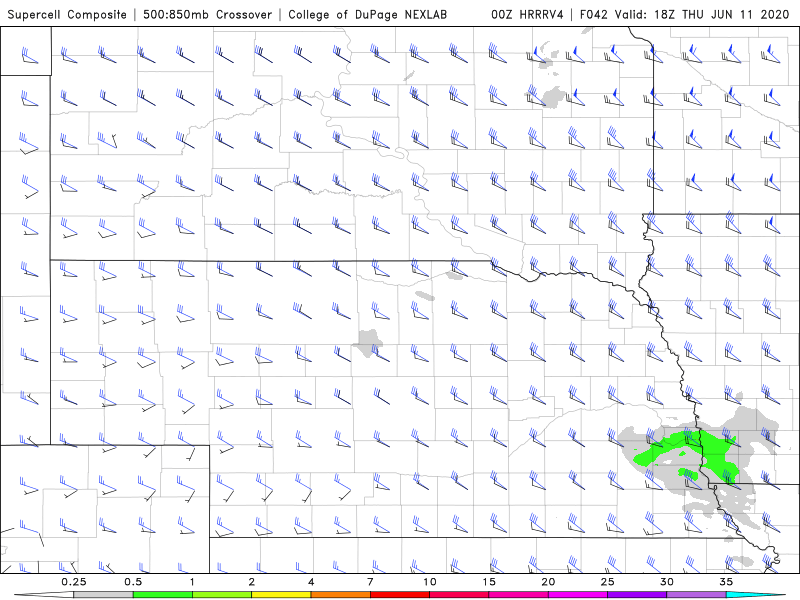Click the '0.5' legend value
Image resolution: width=800 pixels, height=600 pixels.
click(x=133, y=582)
